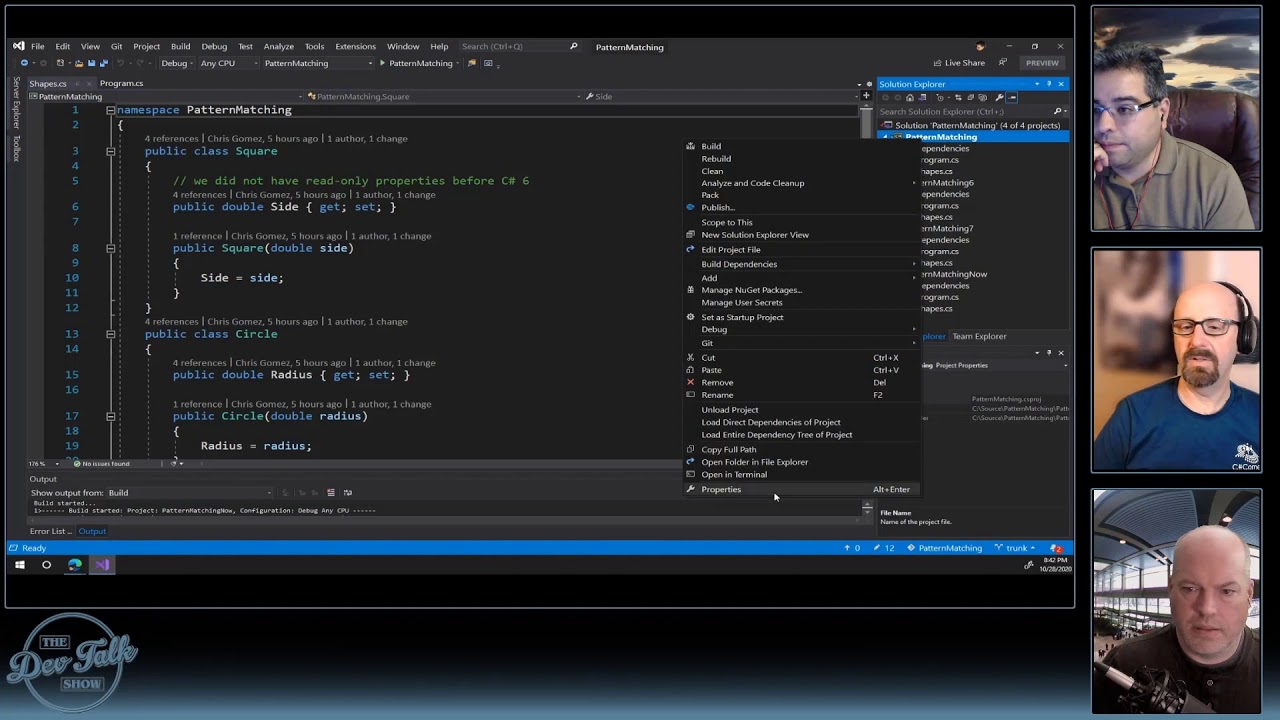The height and width of the screenshot is (720, 1280).
Task: Click the Live Share icon
Action: pos(936,63)
